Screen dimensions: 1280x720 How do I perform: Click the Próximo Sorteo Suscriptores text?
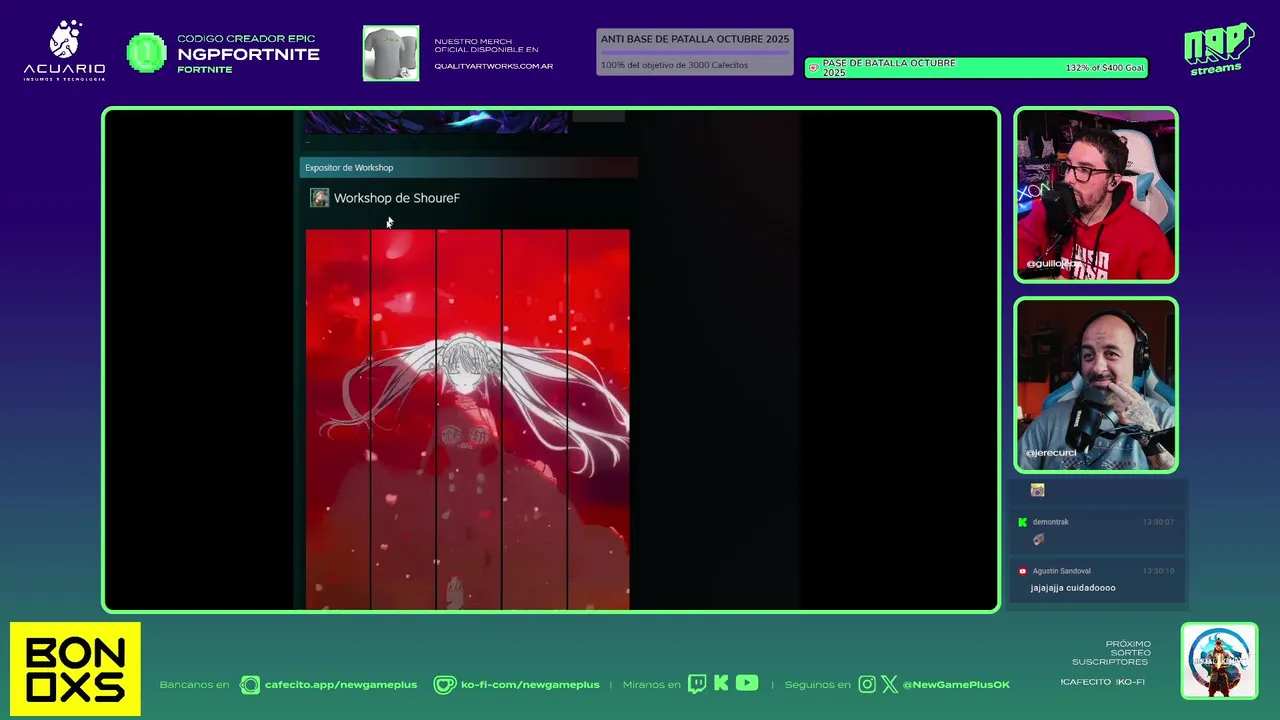(x=1111, y=653)
